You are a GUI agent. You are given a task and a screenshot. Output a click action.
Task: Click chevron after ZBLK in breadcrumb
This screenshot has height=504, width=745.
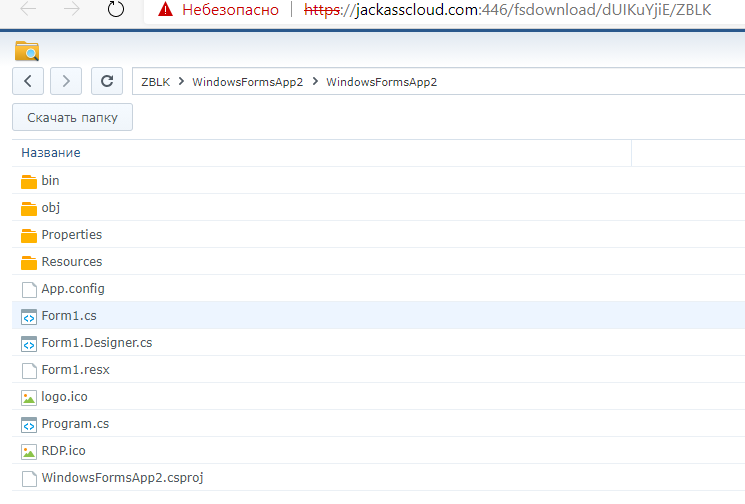pos(181,81)
